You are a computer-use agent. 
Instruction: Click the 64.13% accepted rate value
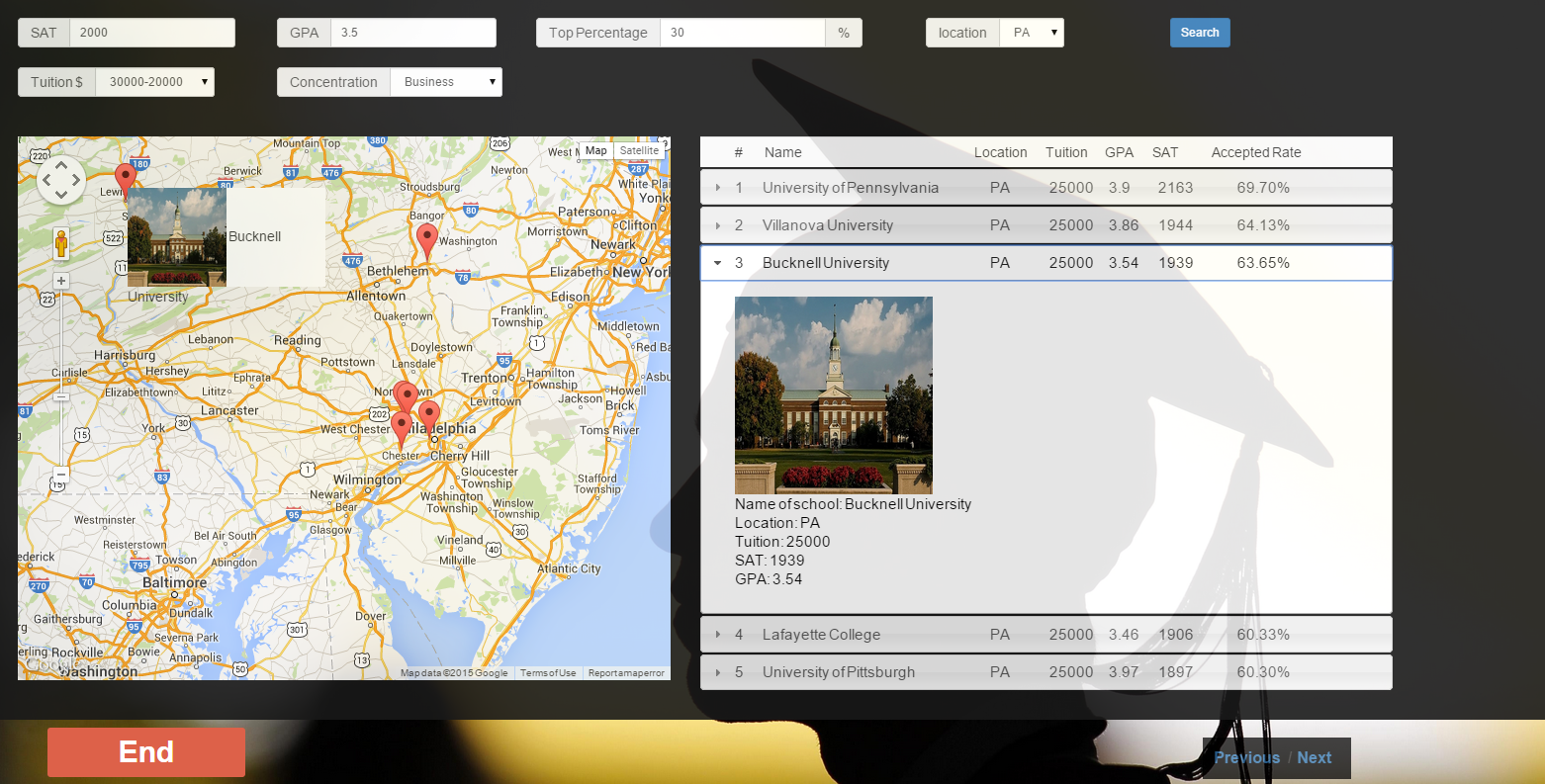[x=1263, y=225]
